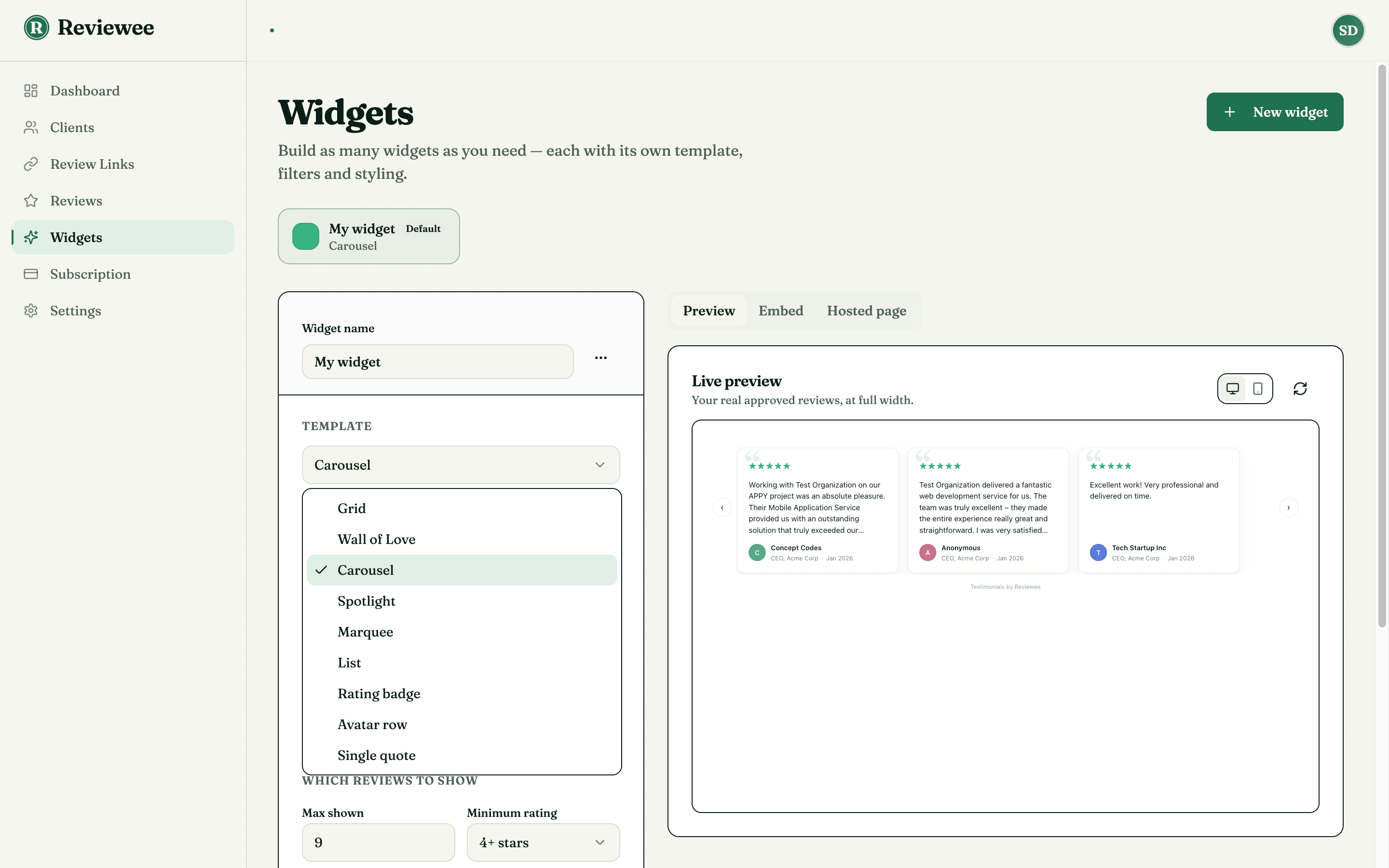Choose Avatar row template

click(x=462, y=724)
